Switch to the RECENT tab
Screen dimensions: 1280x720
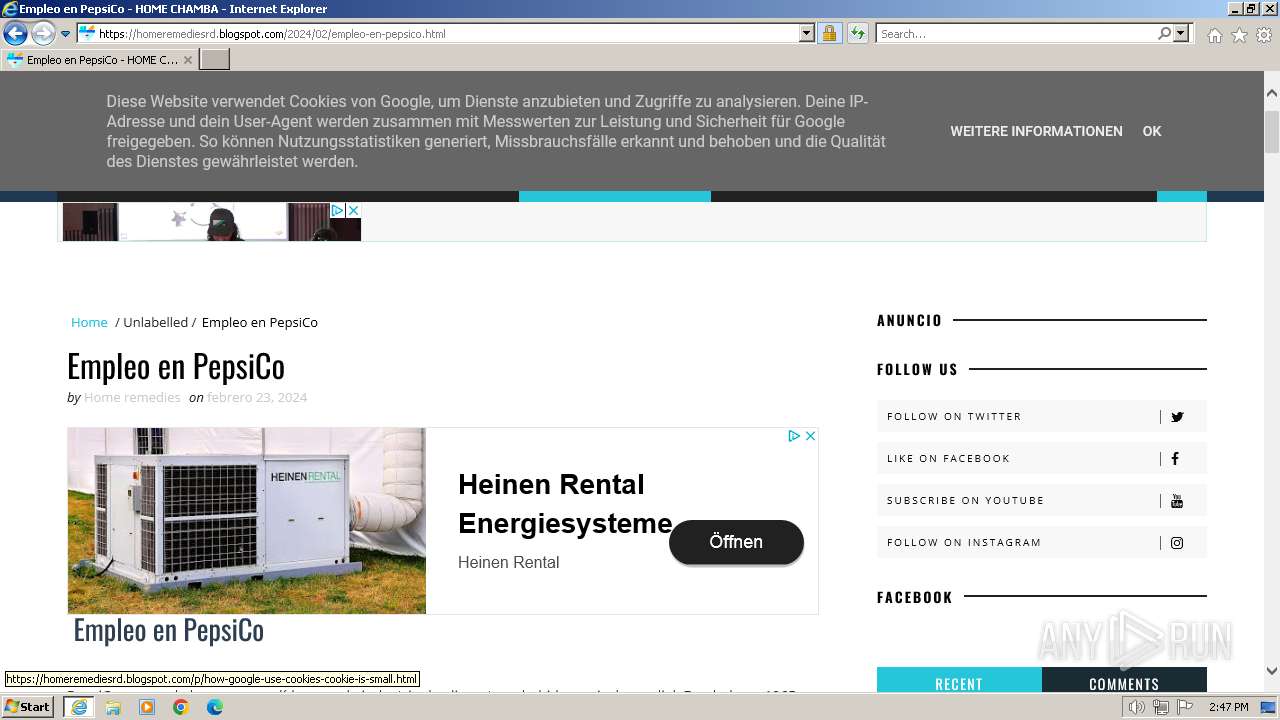[x=959, y=680]
